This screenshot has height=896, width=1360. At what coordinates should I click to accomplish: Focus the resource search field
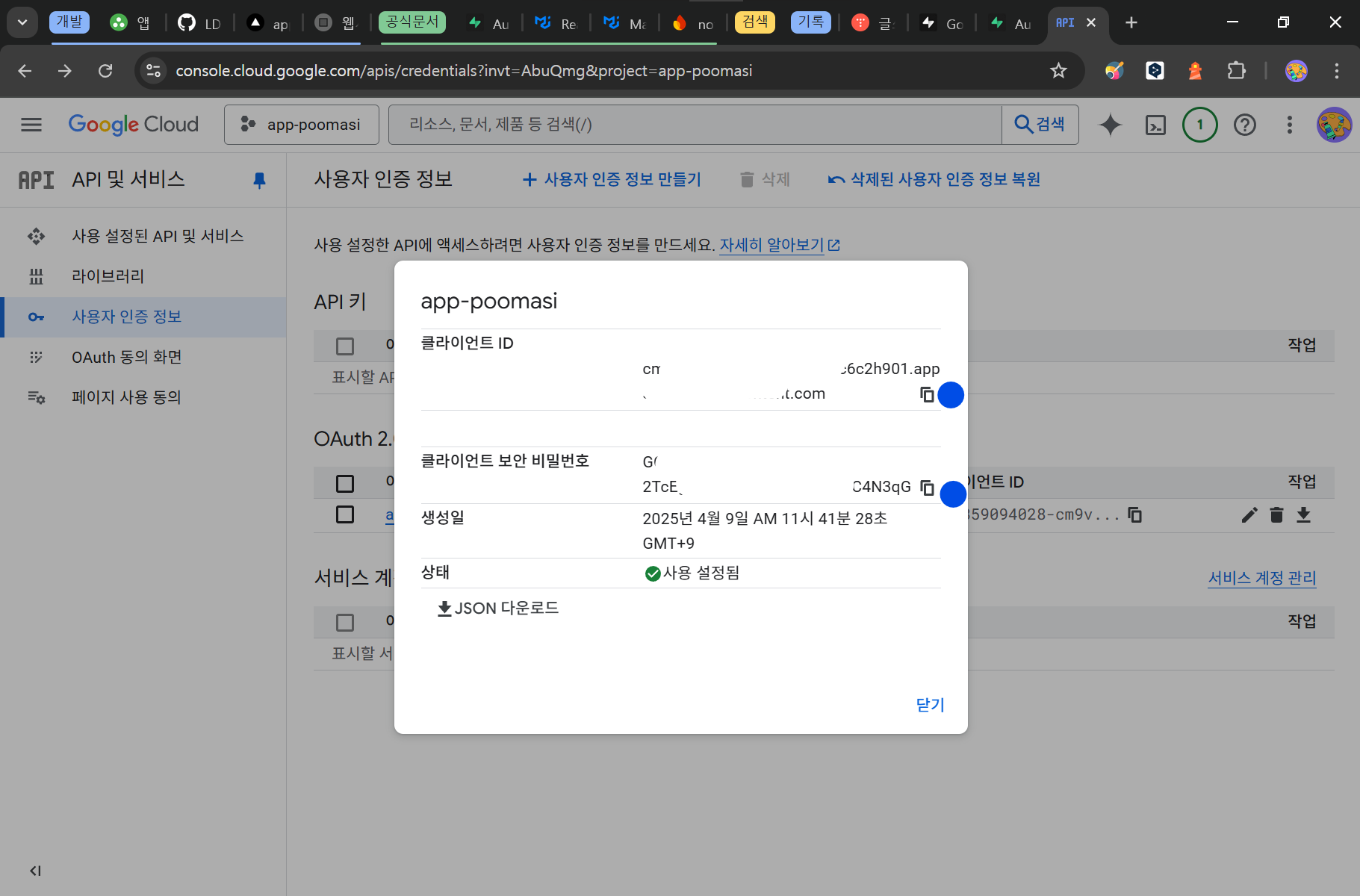[x=695, y=125]
